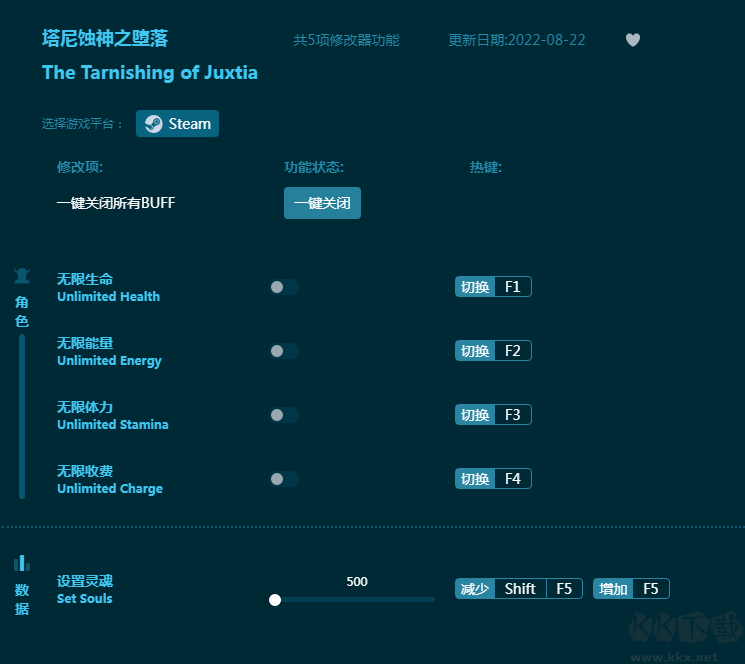Viewport: 745px width, 664px height.
Task: Click the Set Souls slider handle
Action: click(x=275, y=600)
